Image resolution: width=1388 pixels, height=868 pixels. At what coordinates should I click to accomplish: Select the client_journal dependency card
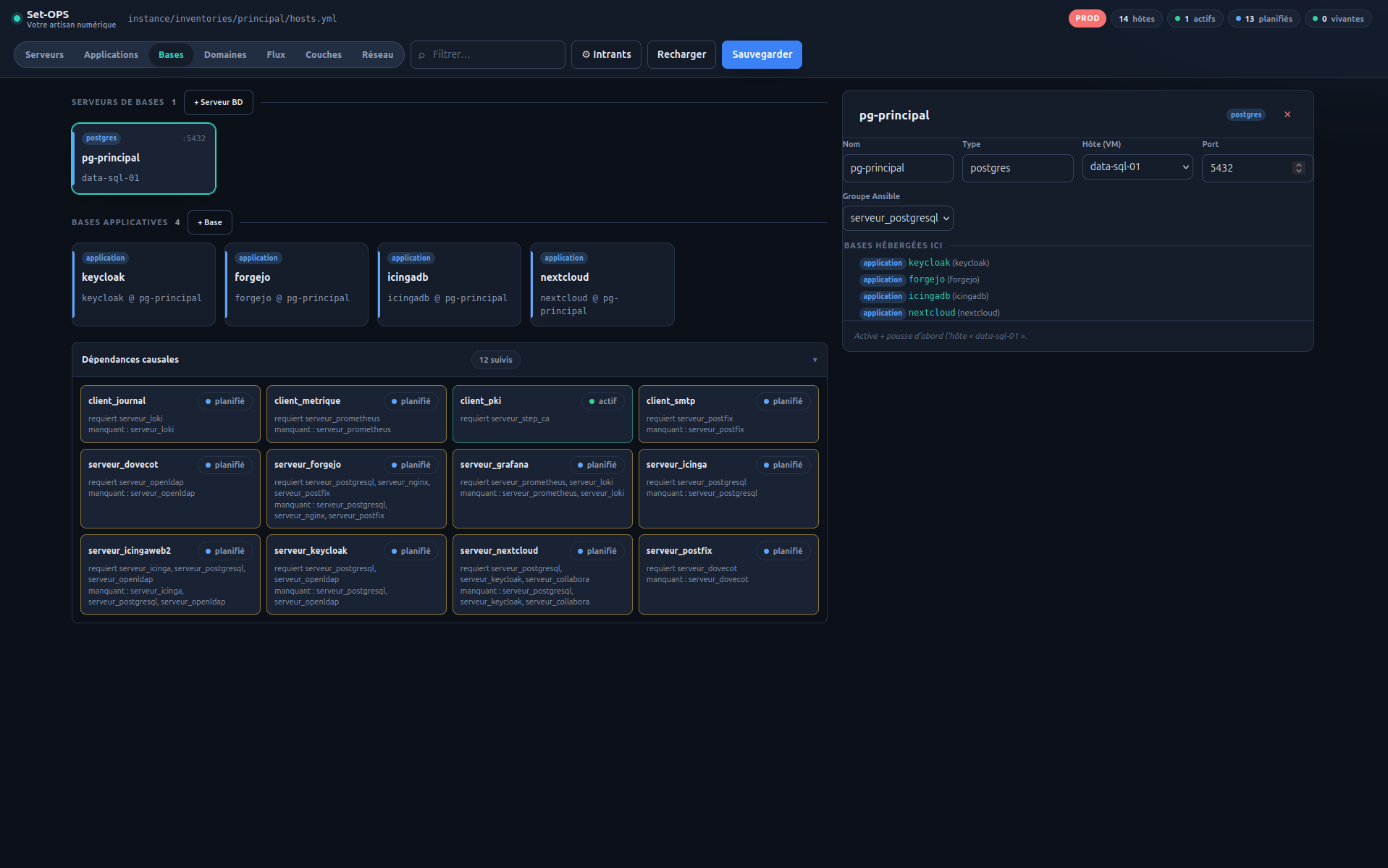click(x=170, y=414)
